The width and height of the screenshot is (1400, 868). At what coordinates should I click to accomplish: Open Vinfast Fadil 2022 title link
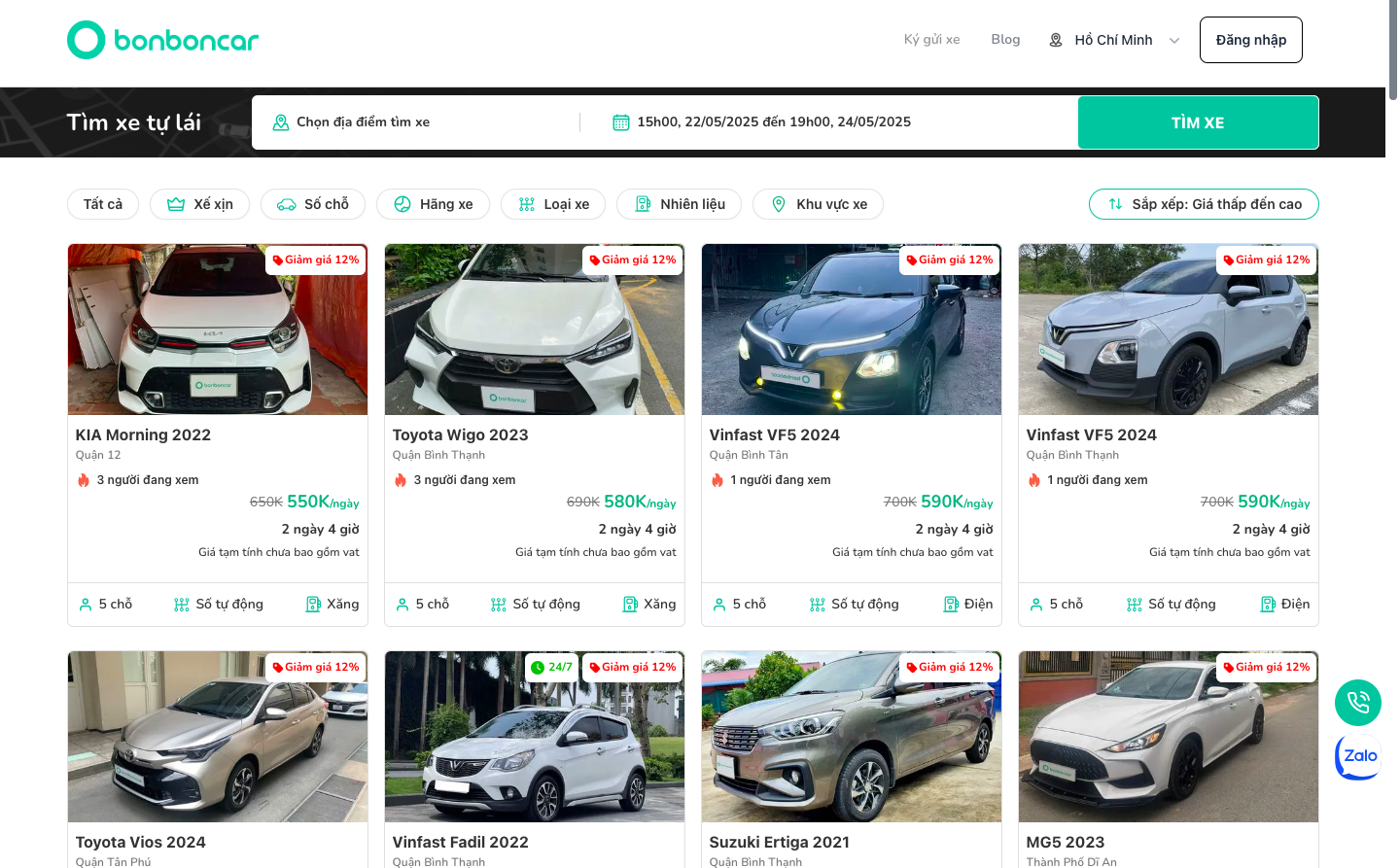point(461,843)
